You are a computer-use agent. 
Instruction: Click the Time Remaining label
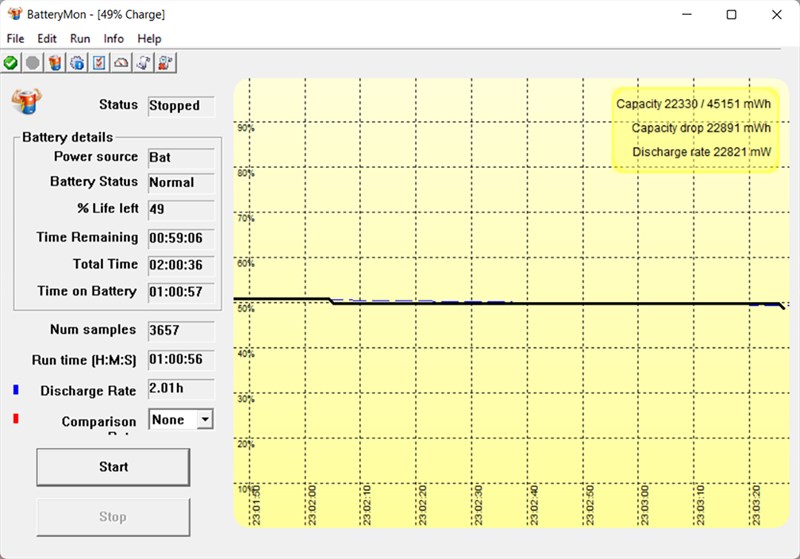[x=87, y=237]
